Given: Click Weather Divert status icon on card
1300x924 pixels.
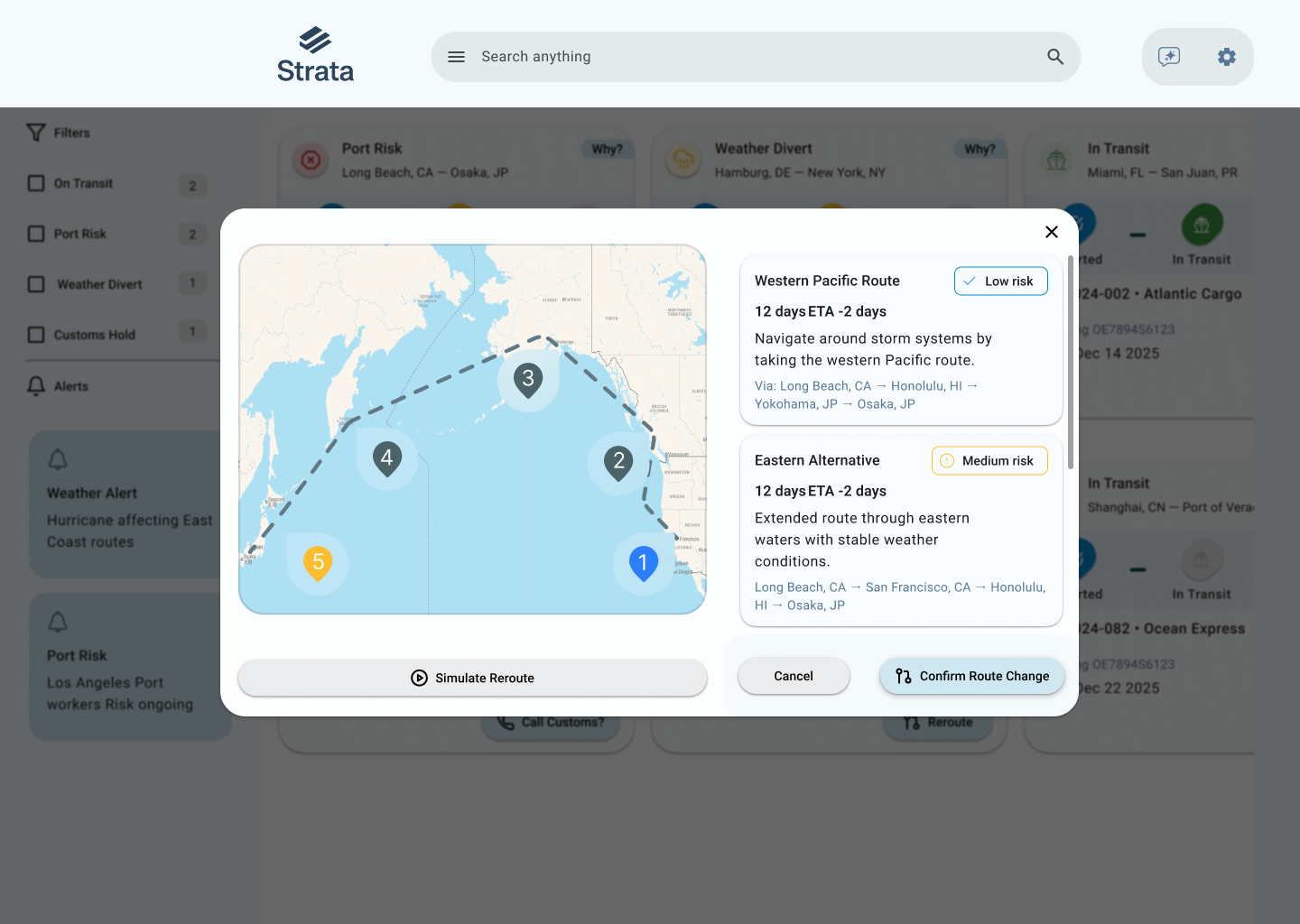Looking at the screenshot, I should [683, 160].
